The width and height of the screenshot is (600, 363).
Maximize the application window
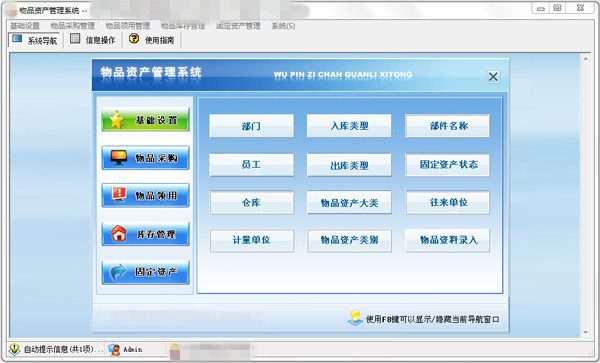tap(557, 8)
